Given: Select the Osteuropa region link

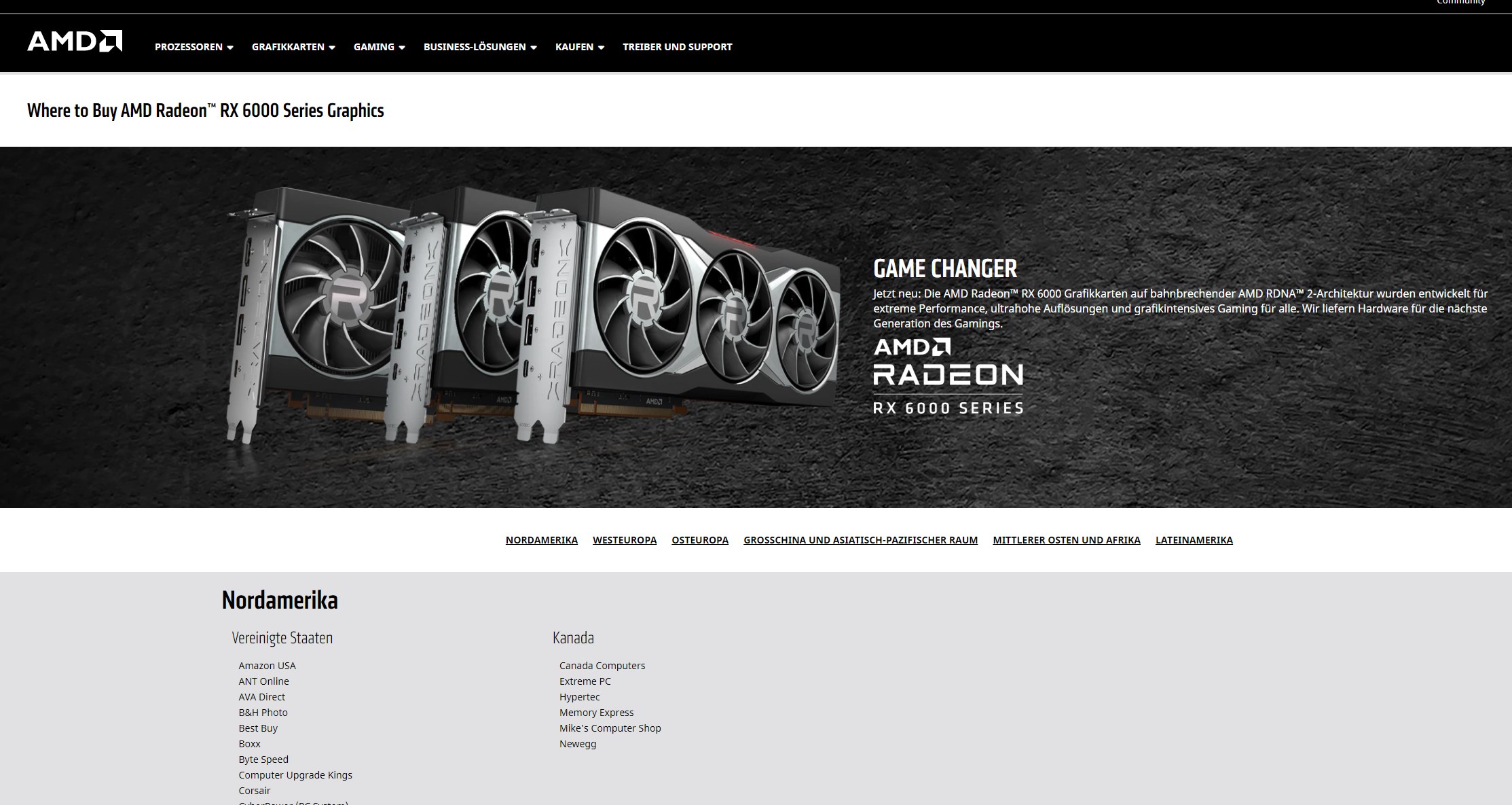Looking at the screenshot, I should point(699,540).
